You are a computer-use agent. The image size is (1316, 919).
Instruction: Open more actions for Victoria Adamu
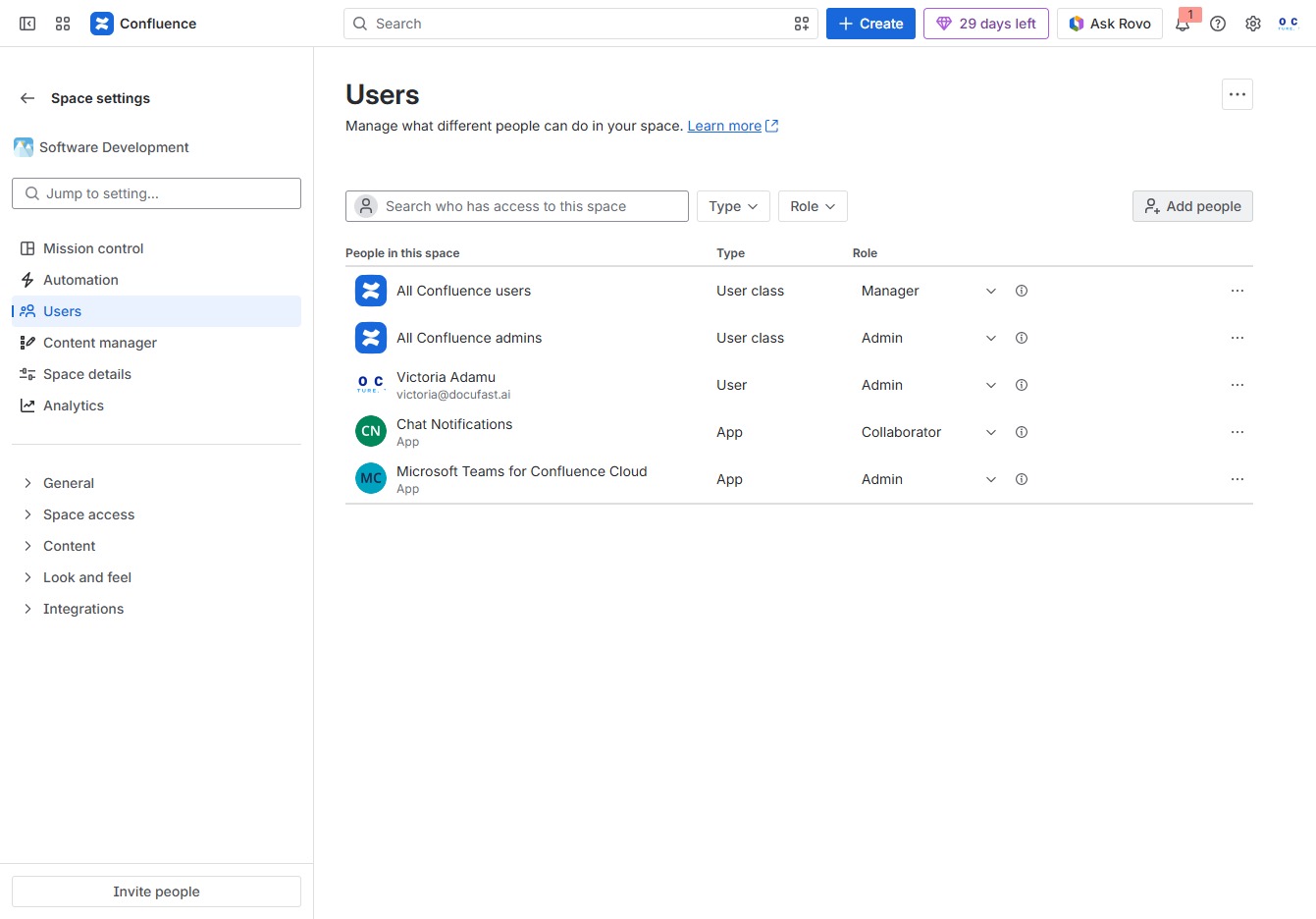tap(1237, 385)
